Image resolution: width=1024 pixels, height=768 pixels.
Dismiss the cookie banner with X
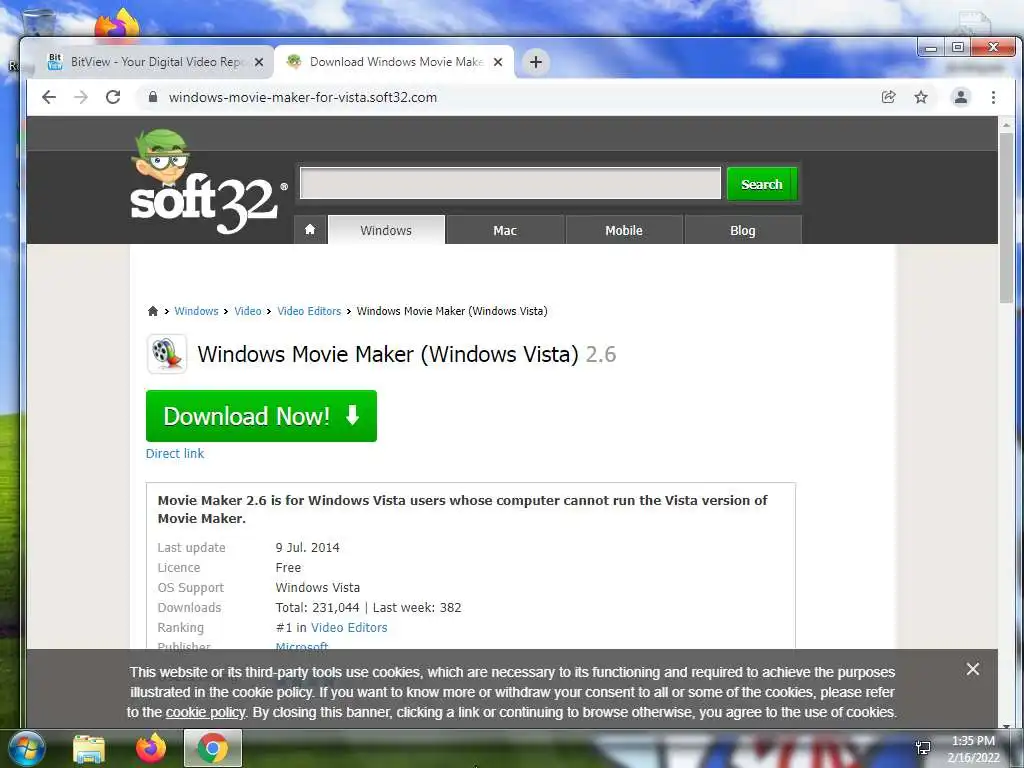pos(972,669)
